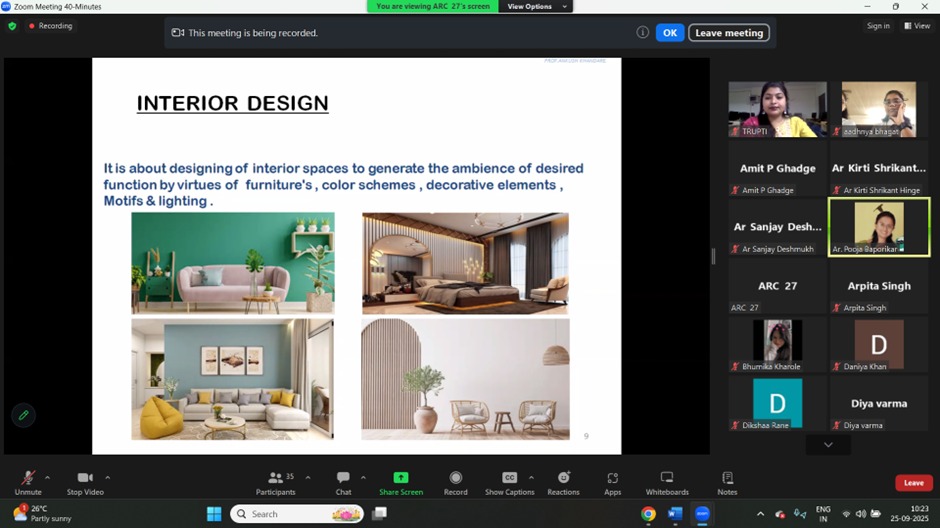Open the Notes icon
Screen dimensions: 940x528
(x=727, y=478)
